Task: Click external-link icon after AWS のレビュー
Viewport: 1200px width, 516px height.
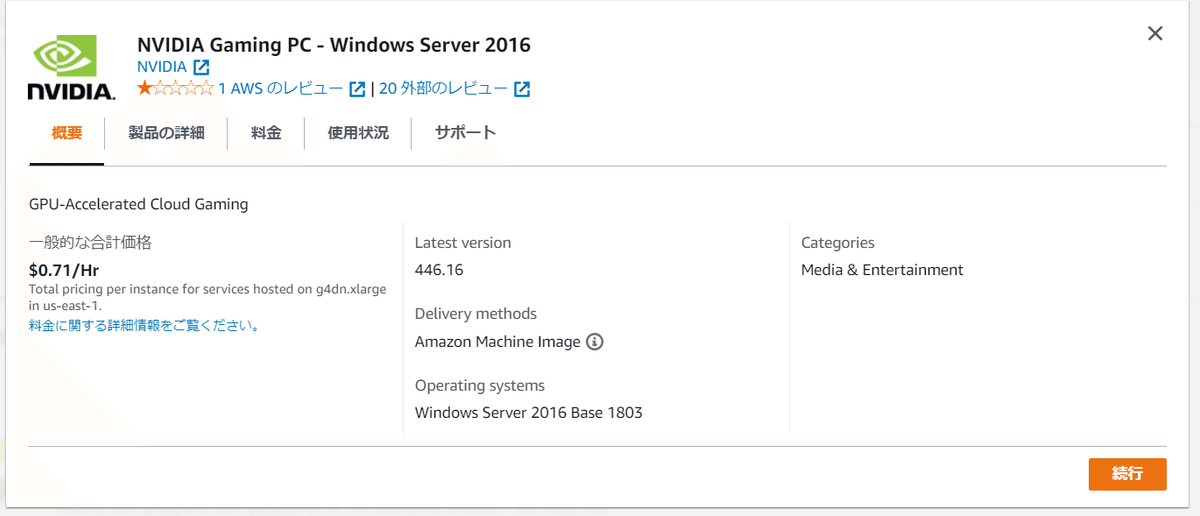Action: click(x=357, y=89)
